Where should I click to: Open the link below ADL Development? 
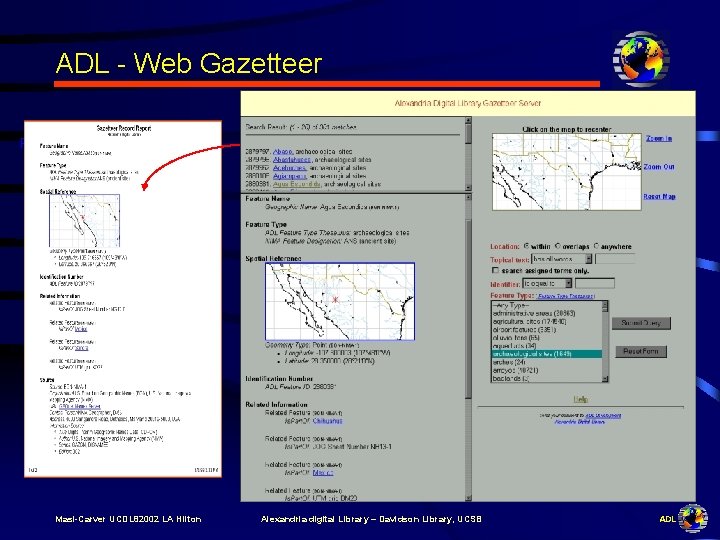point(579,422)
